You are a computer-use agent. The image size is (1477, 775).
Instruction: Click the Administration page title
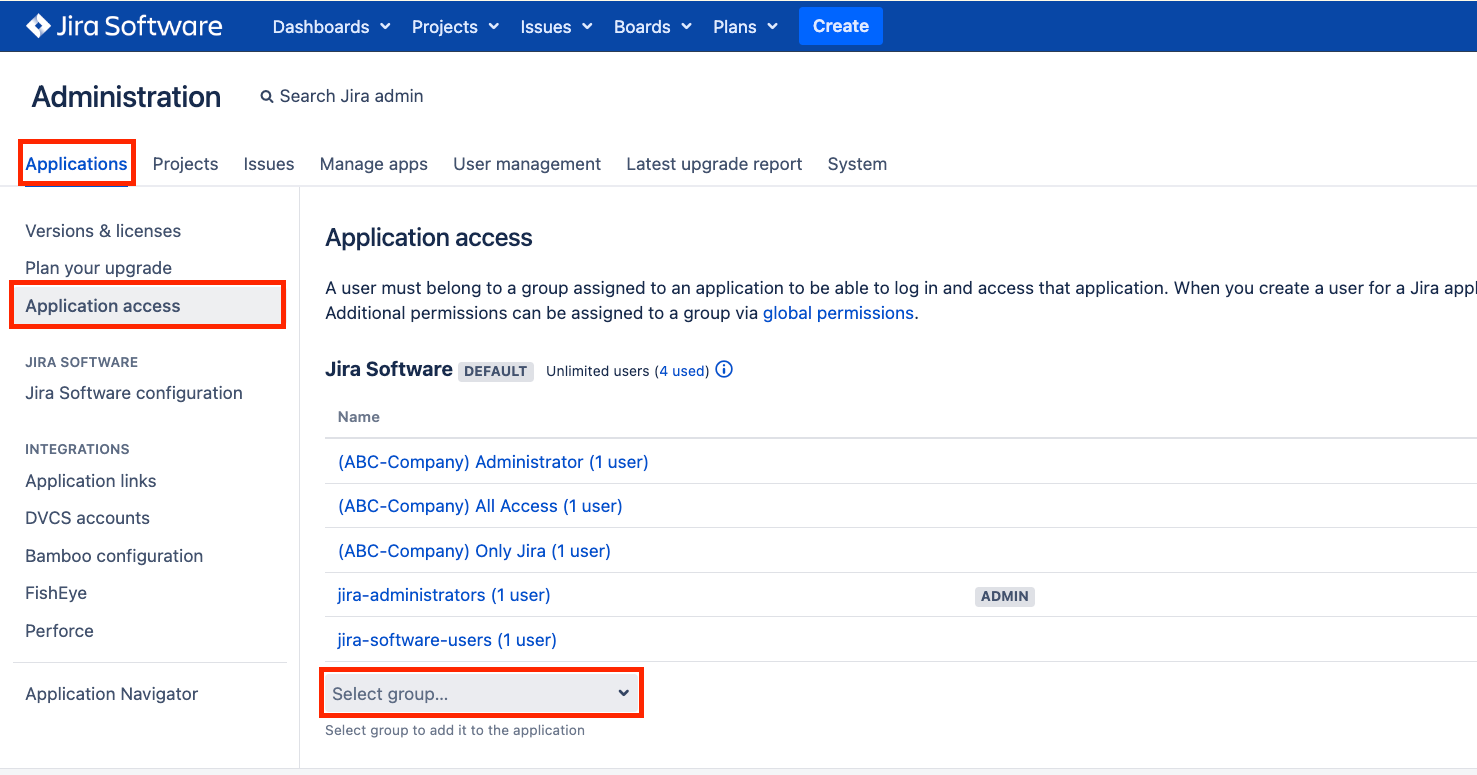[x=126, y=97]
